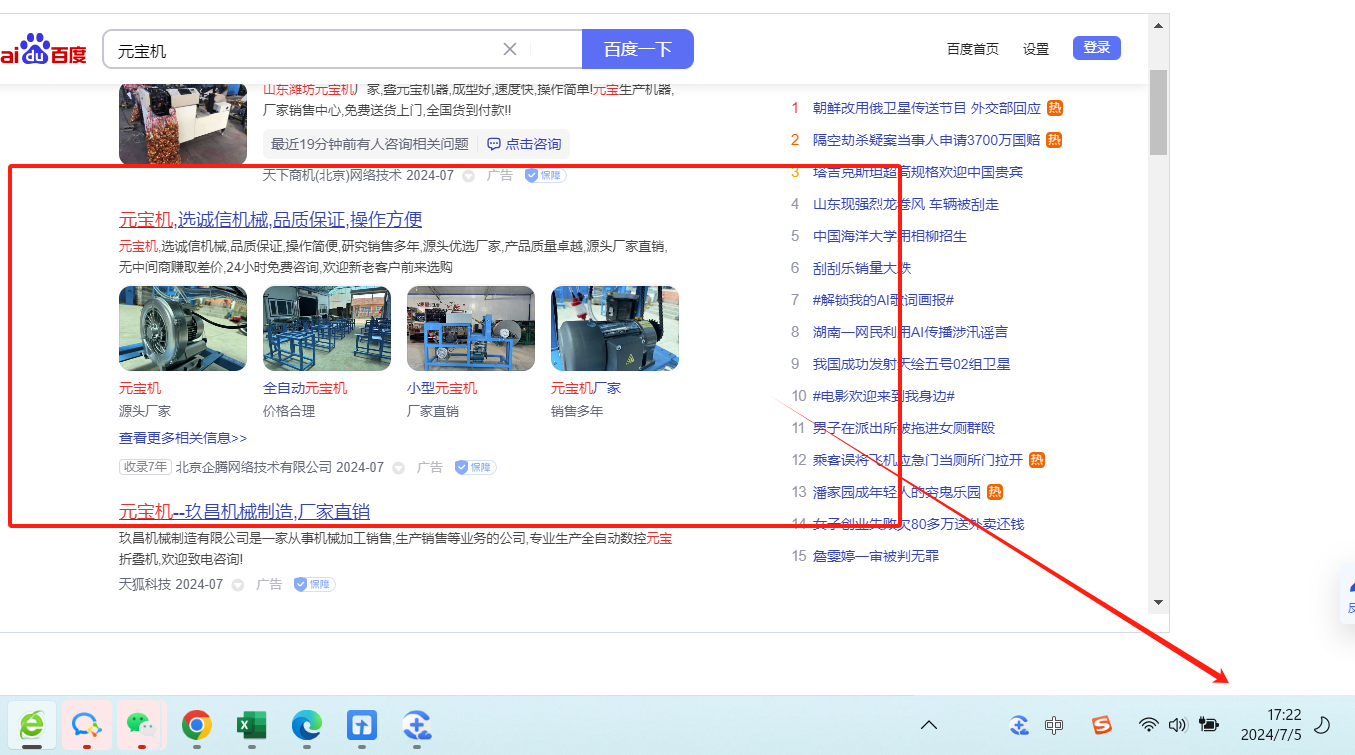This screenshot has width=1355, height=755.
Task: Click the 元宝机厂家 link
Action: pyautogui.click(x=586, y=388)
